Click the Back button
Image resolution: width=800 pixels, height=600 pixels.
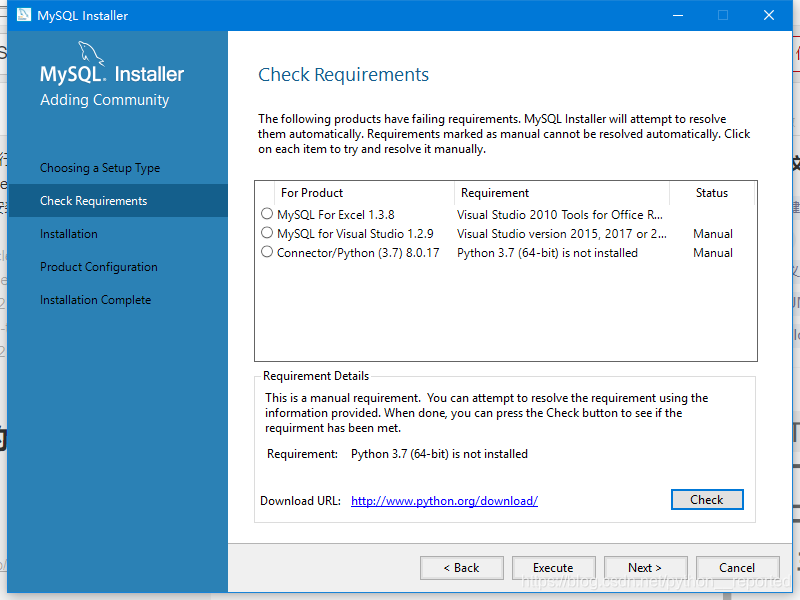pos(462,568)
